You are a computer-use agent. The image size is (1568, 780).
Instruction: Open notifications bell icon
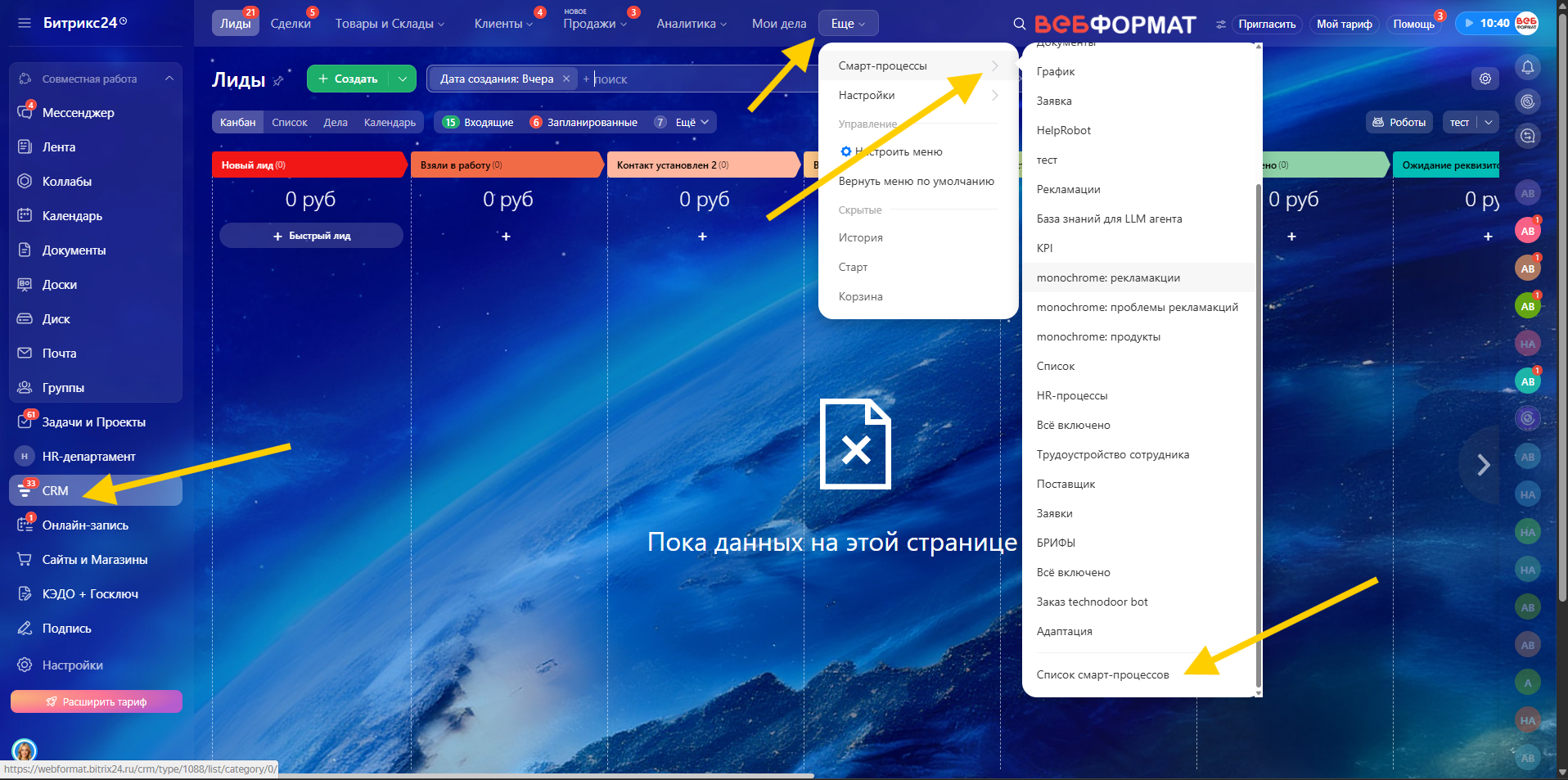[x=1527, y=67]
